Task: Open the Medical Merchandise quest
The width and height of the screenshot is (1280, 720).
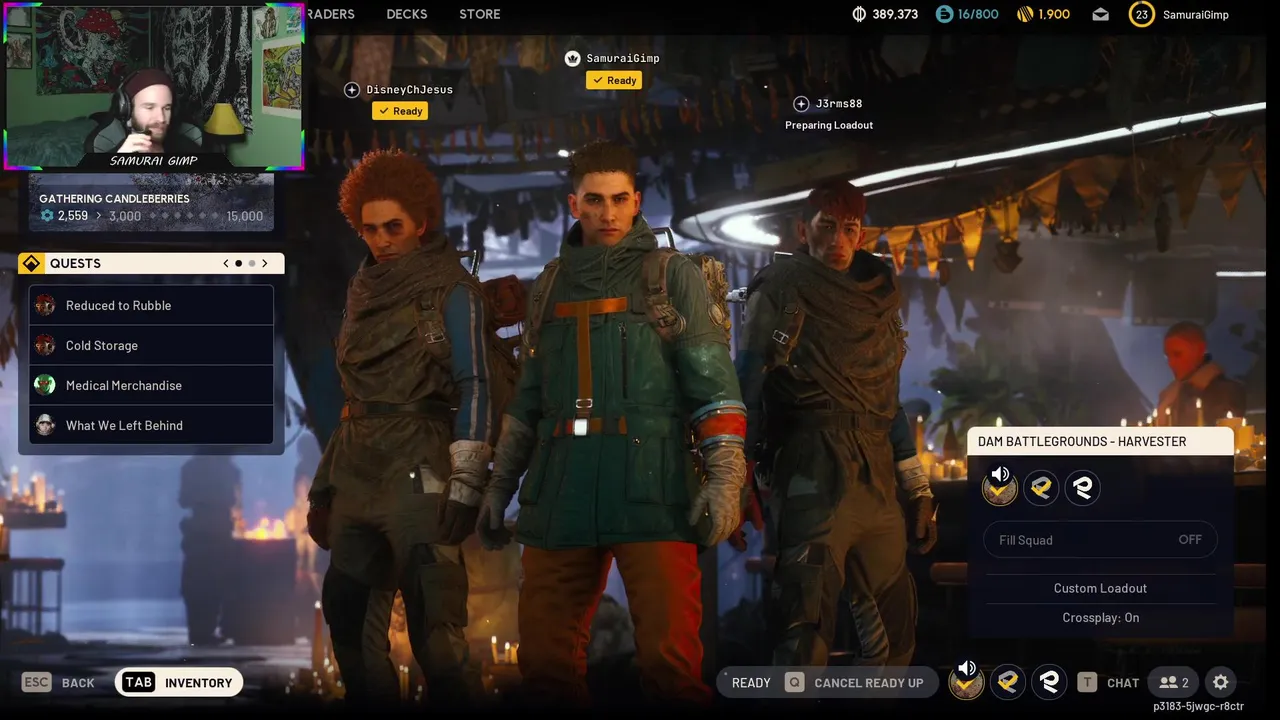Action: pos(151,385)
